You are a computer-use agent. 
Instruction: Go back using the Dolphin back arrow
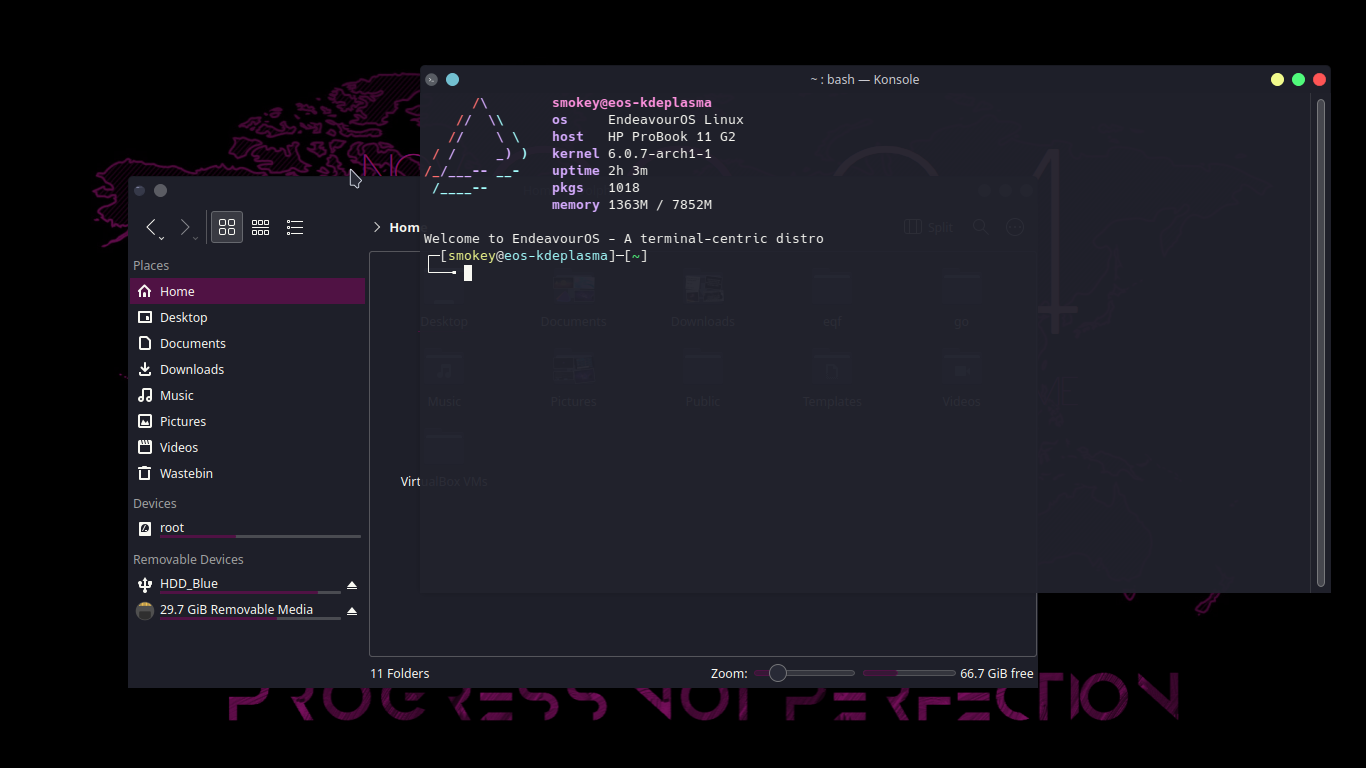click(151, 228)
